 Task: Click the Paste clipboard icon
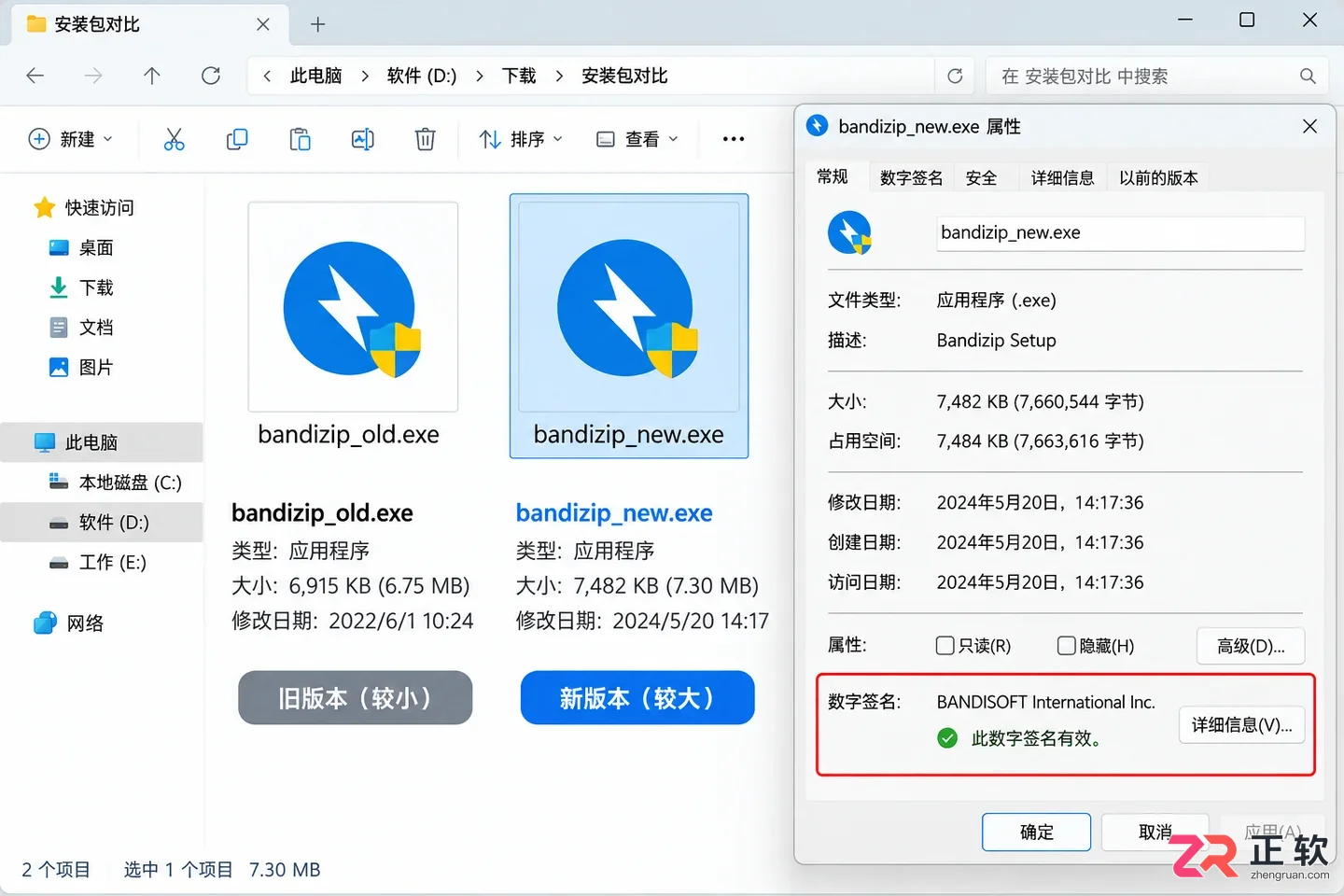coord(300,139)
